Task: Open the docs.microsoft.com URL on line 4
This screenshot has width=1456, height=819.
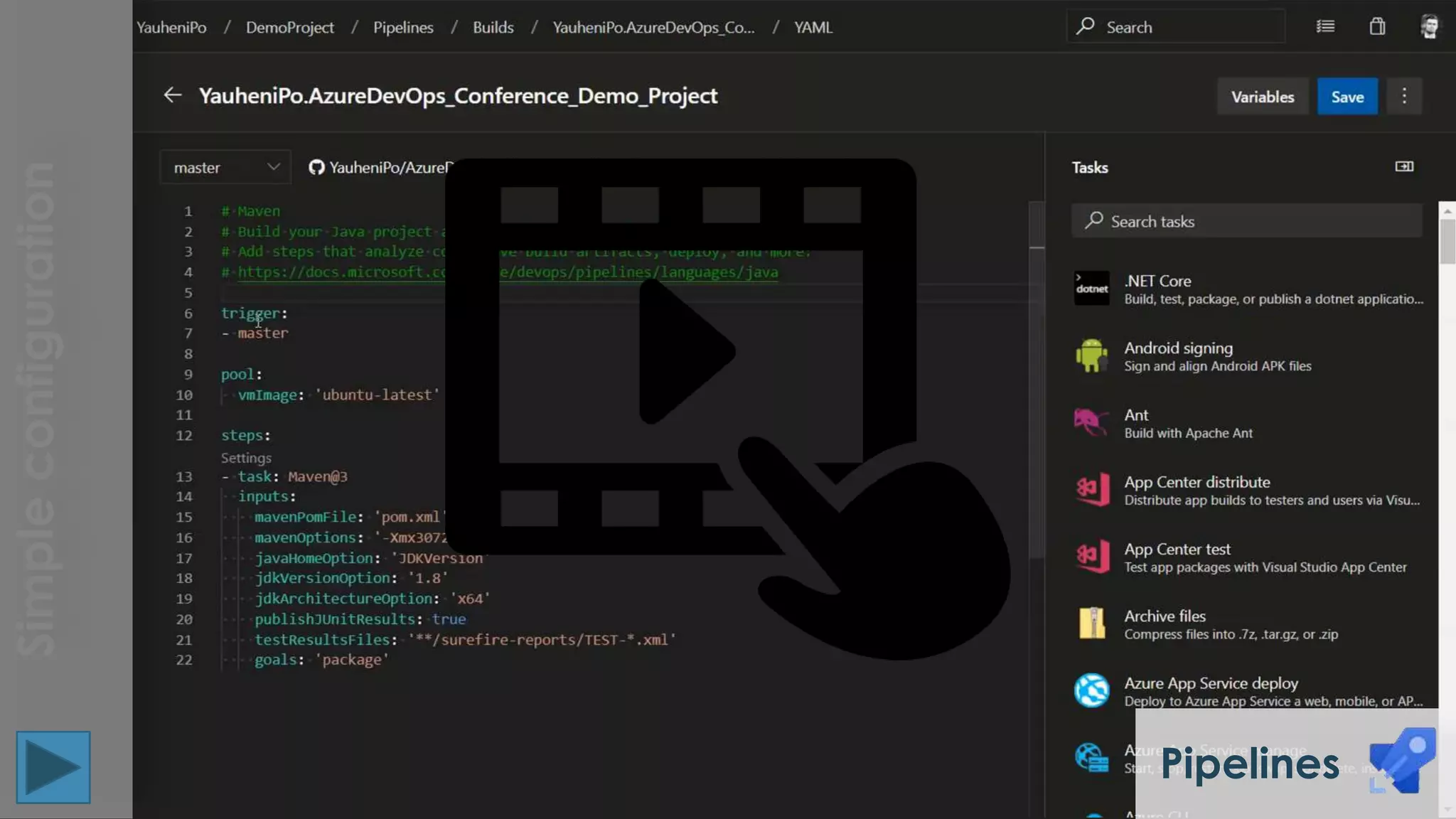Action: point(508,272)
